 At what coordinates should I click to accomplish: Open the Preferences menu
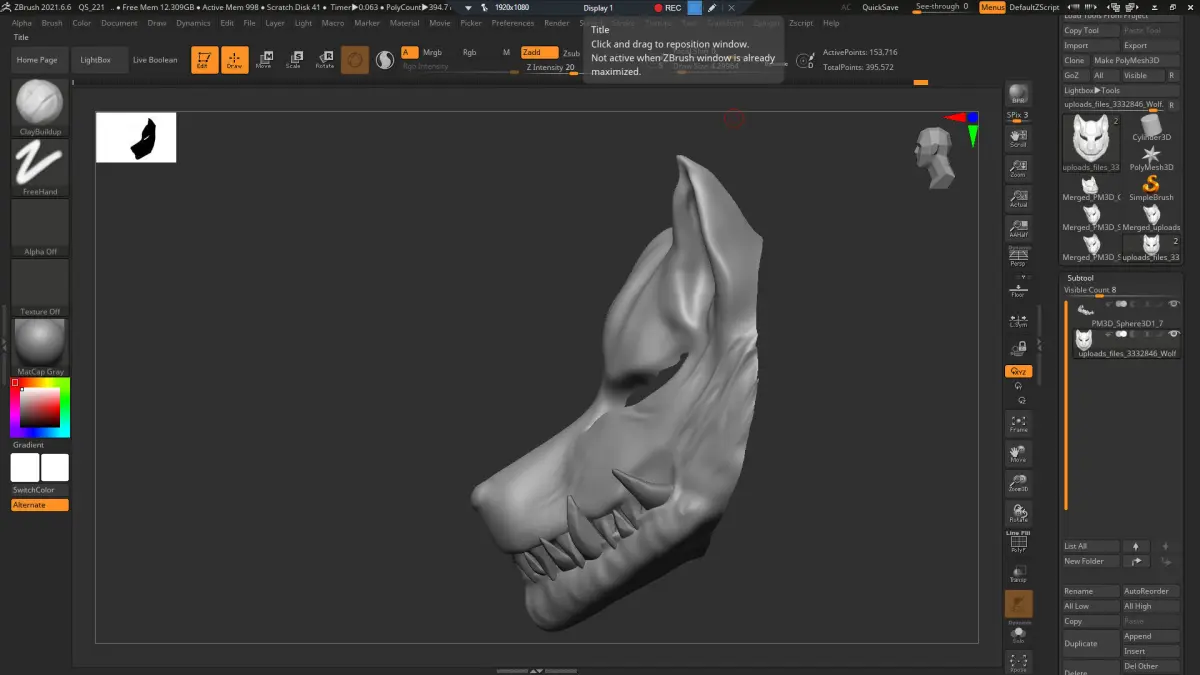(512, 23)
